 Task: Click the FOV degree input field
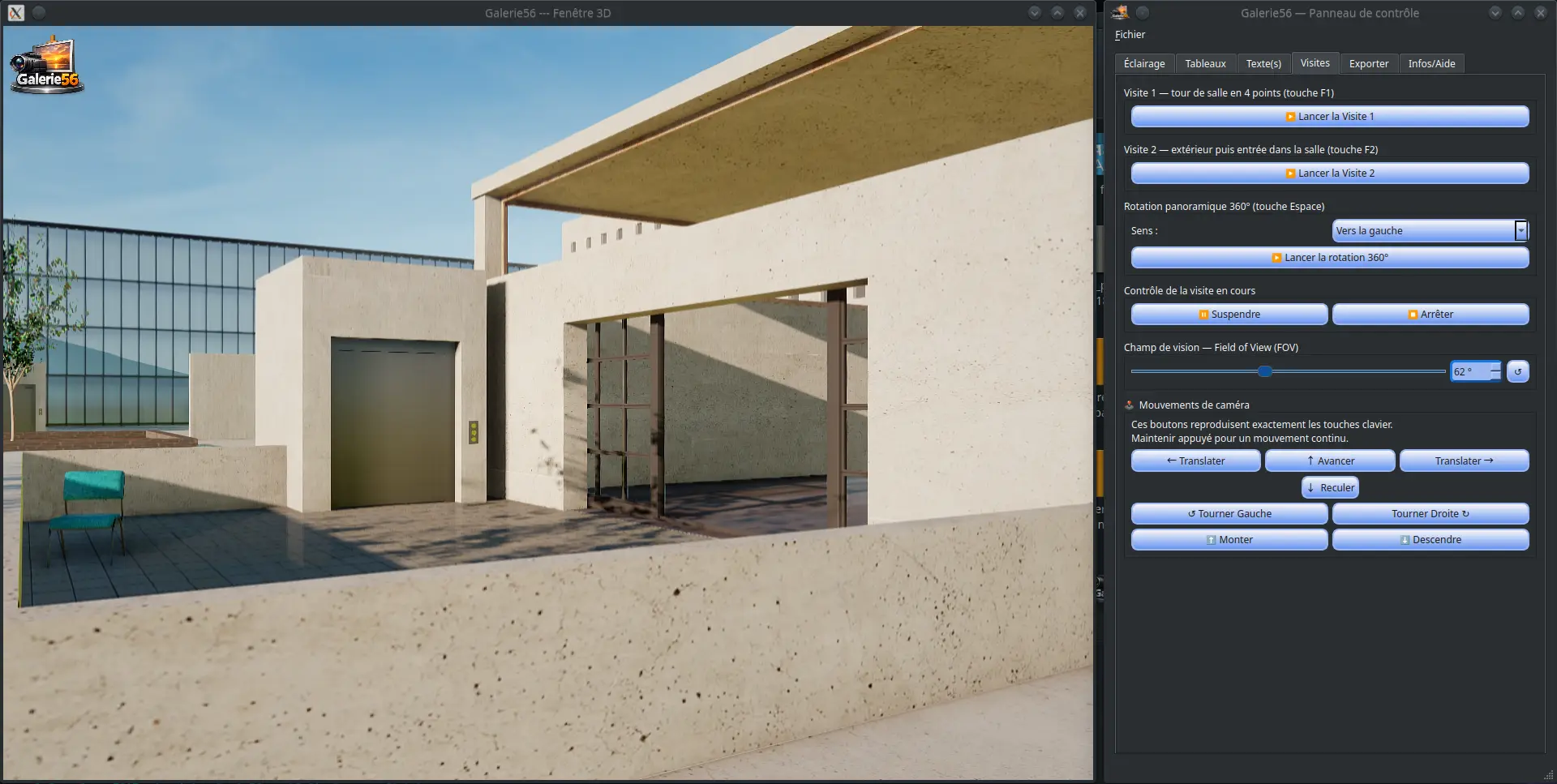[1470, 371]
